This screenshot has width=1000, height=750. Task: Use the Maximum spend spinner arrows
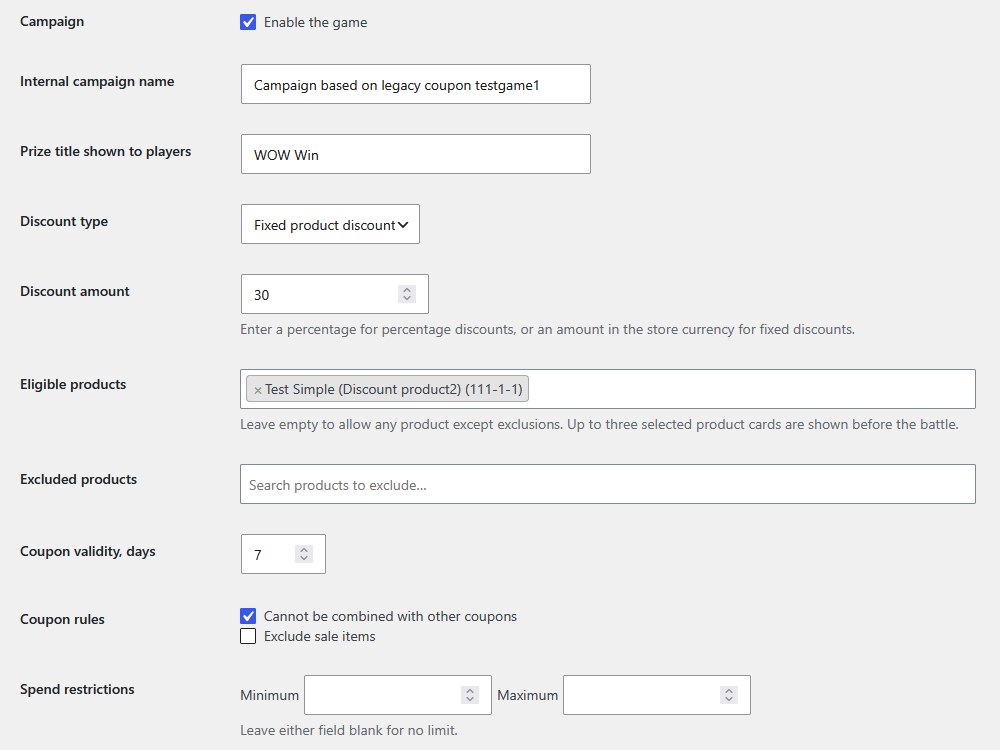point(729,695)
